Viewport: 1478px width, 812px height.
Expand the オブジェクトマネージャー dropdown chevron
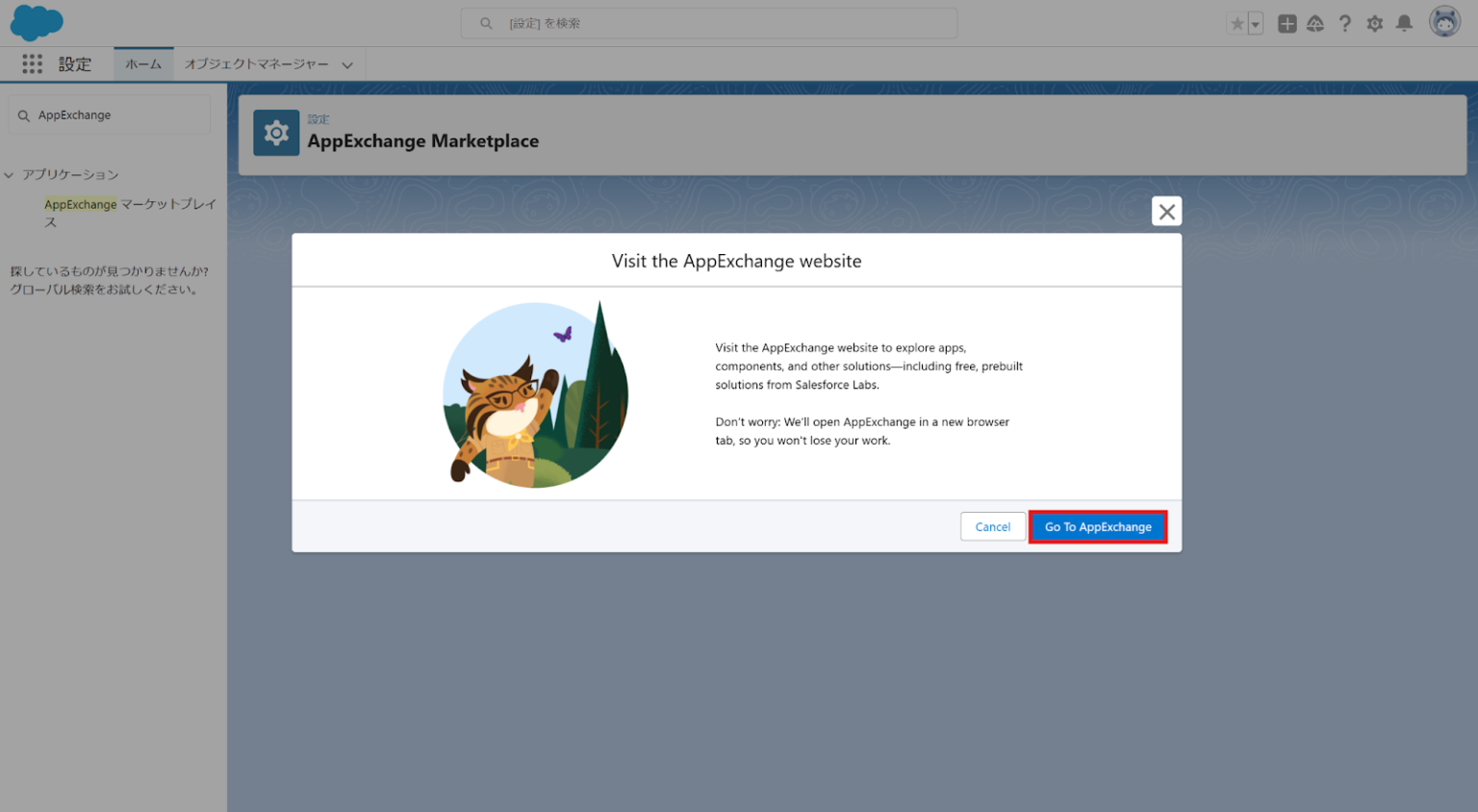(x=347, y=63)
